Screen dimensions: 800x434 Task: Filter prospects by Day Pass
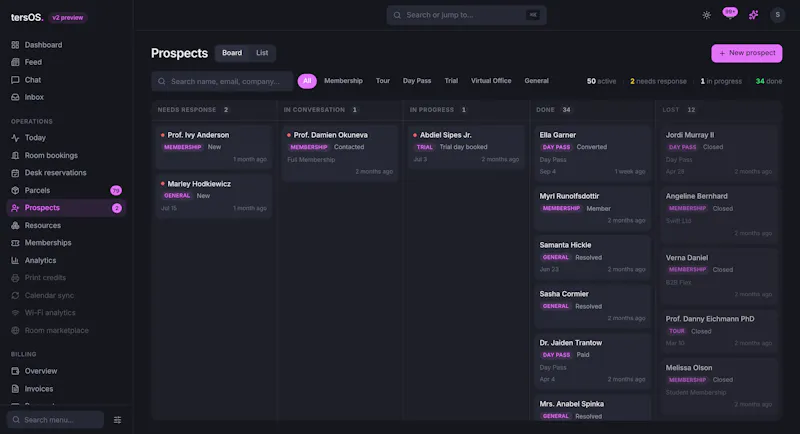click(x=417, y=81)
